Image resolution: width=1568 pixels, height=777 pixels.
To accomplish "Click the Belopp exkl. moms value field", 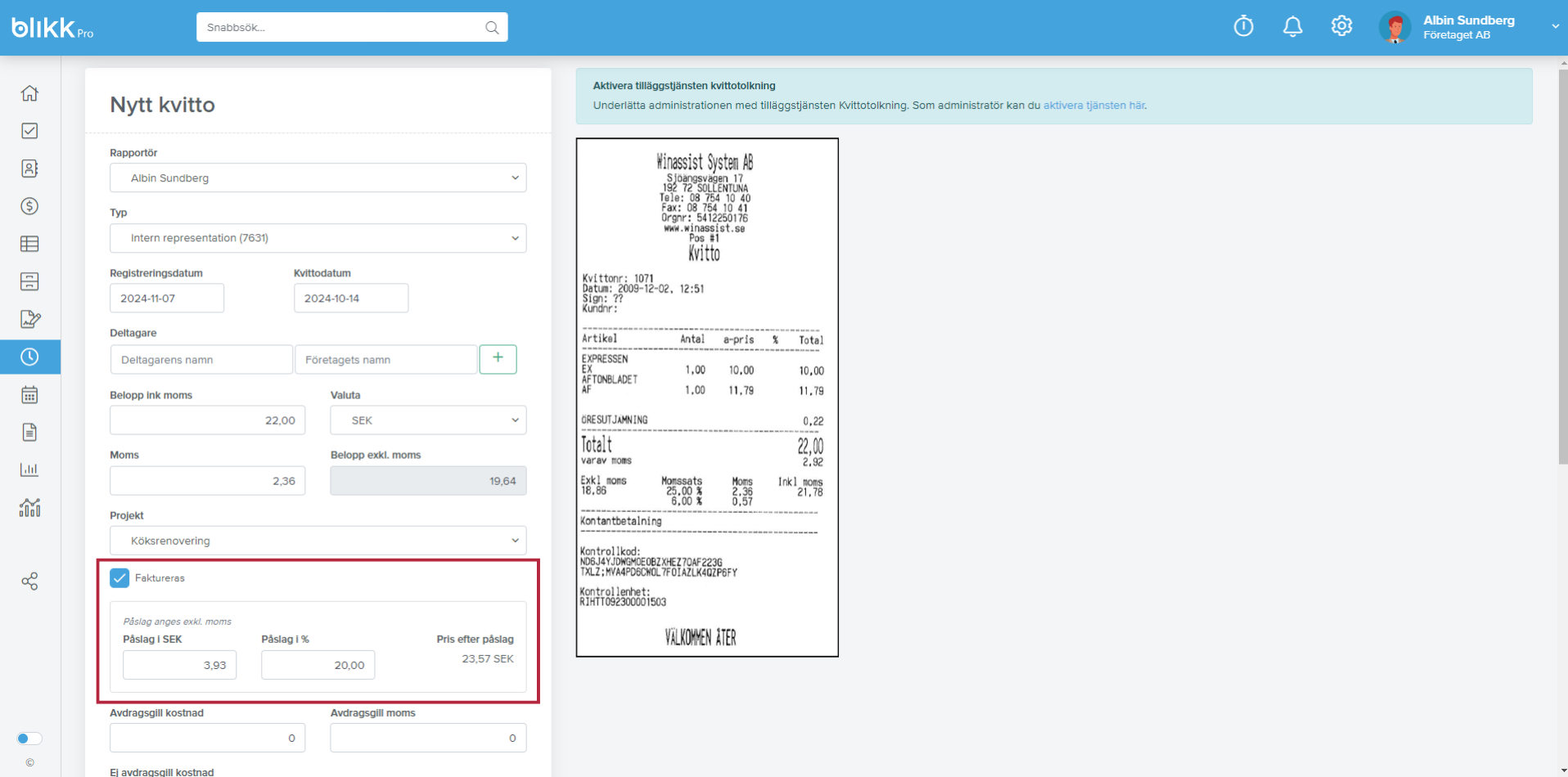I will click(x=428, y=481).
